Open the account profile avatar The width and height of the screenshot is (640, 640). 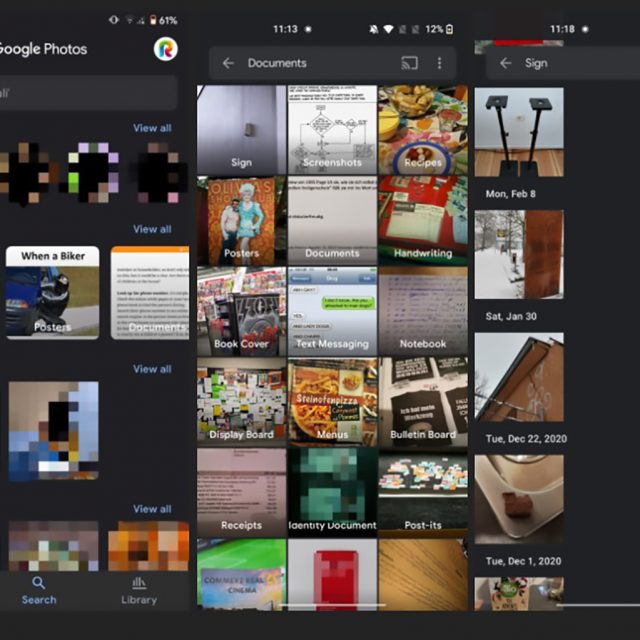(166, 48)
